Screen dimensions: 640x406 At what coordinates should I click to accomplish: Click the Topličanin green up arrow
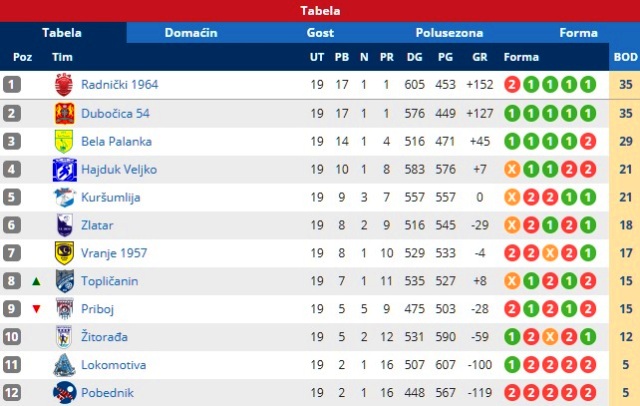click(36, 281)
